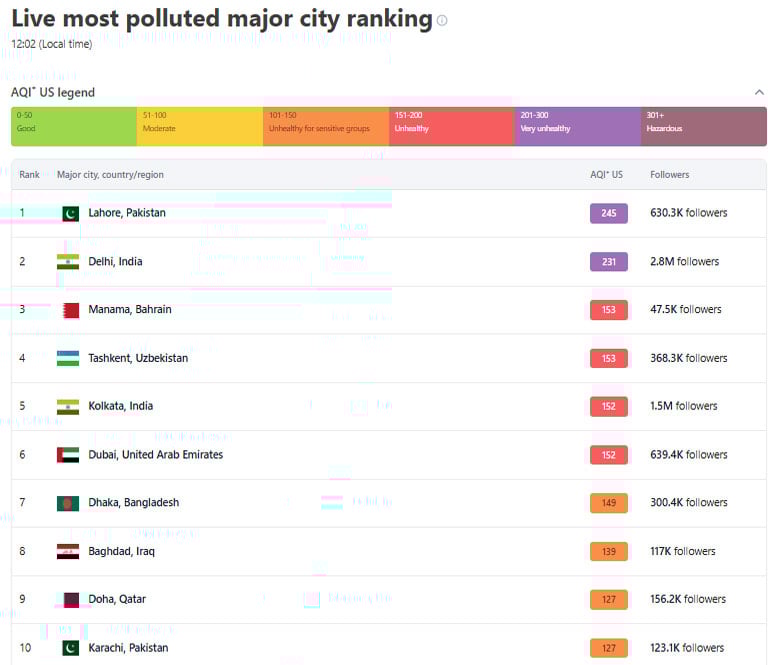This screenshot has height=665, width=770.
Task: Click the India flag beside Delhi
Action: [x=68, y=262]
